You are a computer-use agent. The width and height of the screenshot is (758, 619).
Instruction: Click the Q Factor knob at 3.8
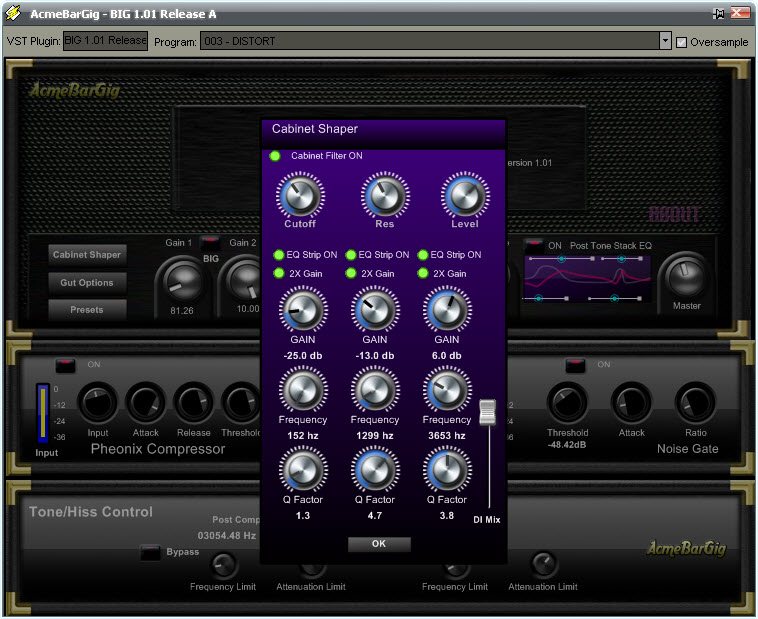(x=447, y=470)
